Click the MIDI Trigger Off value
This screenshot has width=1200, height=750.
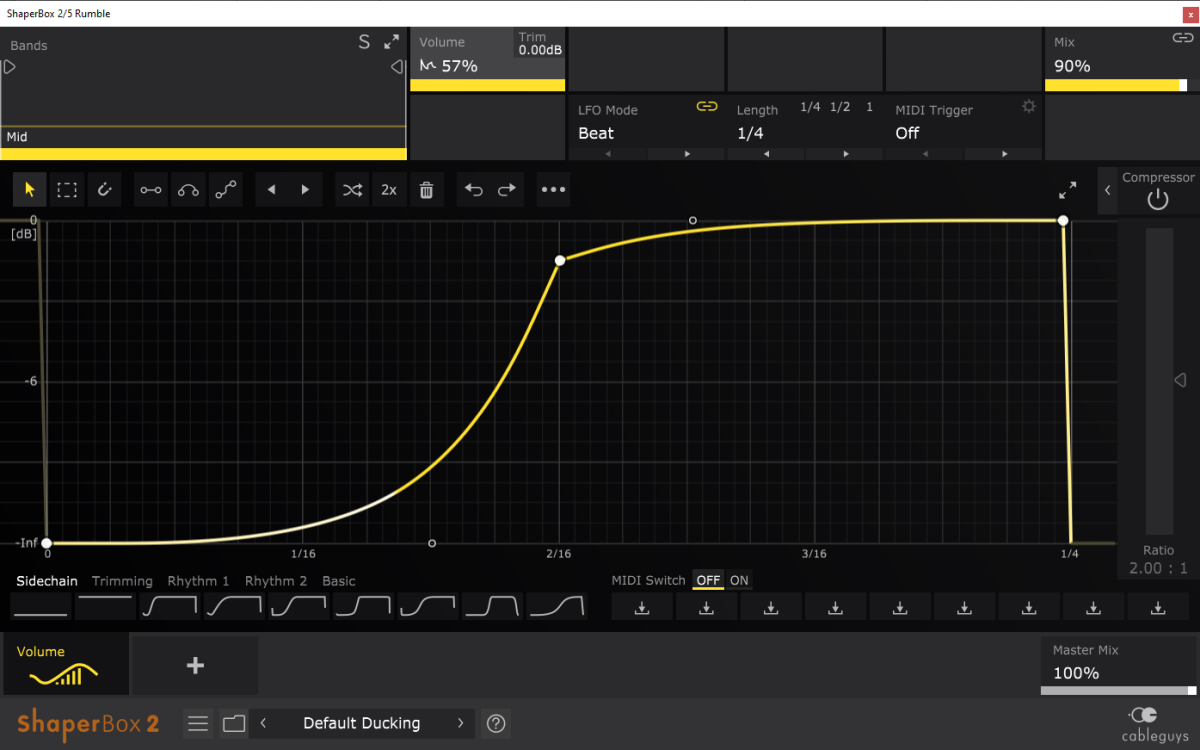(907, 133)
